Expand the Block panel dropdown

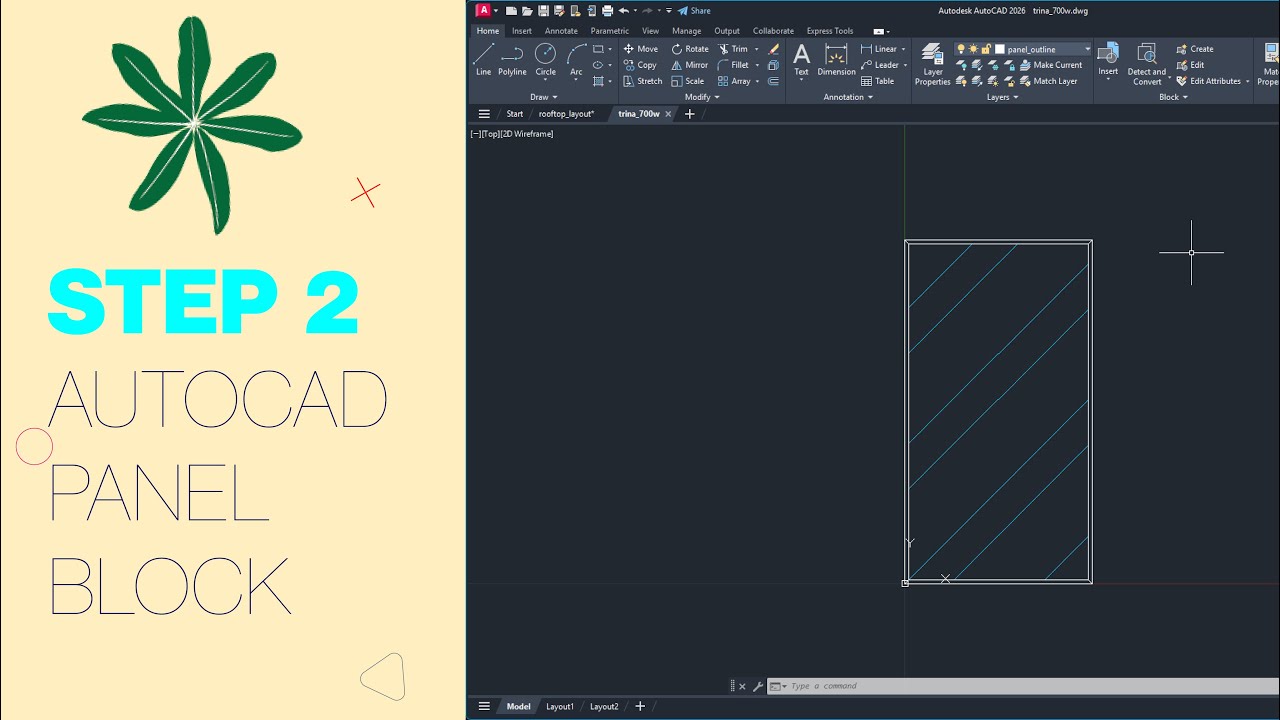pyautogui.click(x=1173, y=97)
